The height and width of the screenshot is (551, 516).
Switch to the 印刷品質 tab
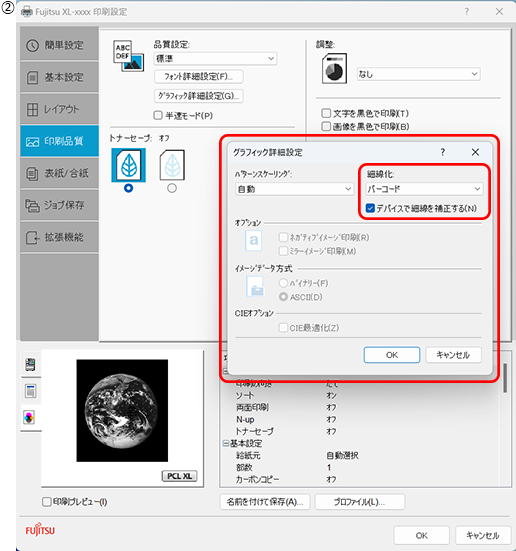pyautogui.click(x=59, y=141)
